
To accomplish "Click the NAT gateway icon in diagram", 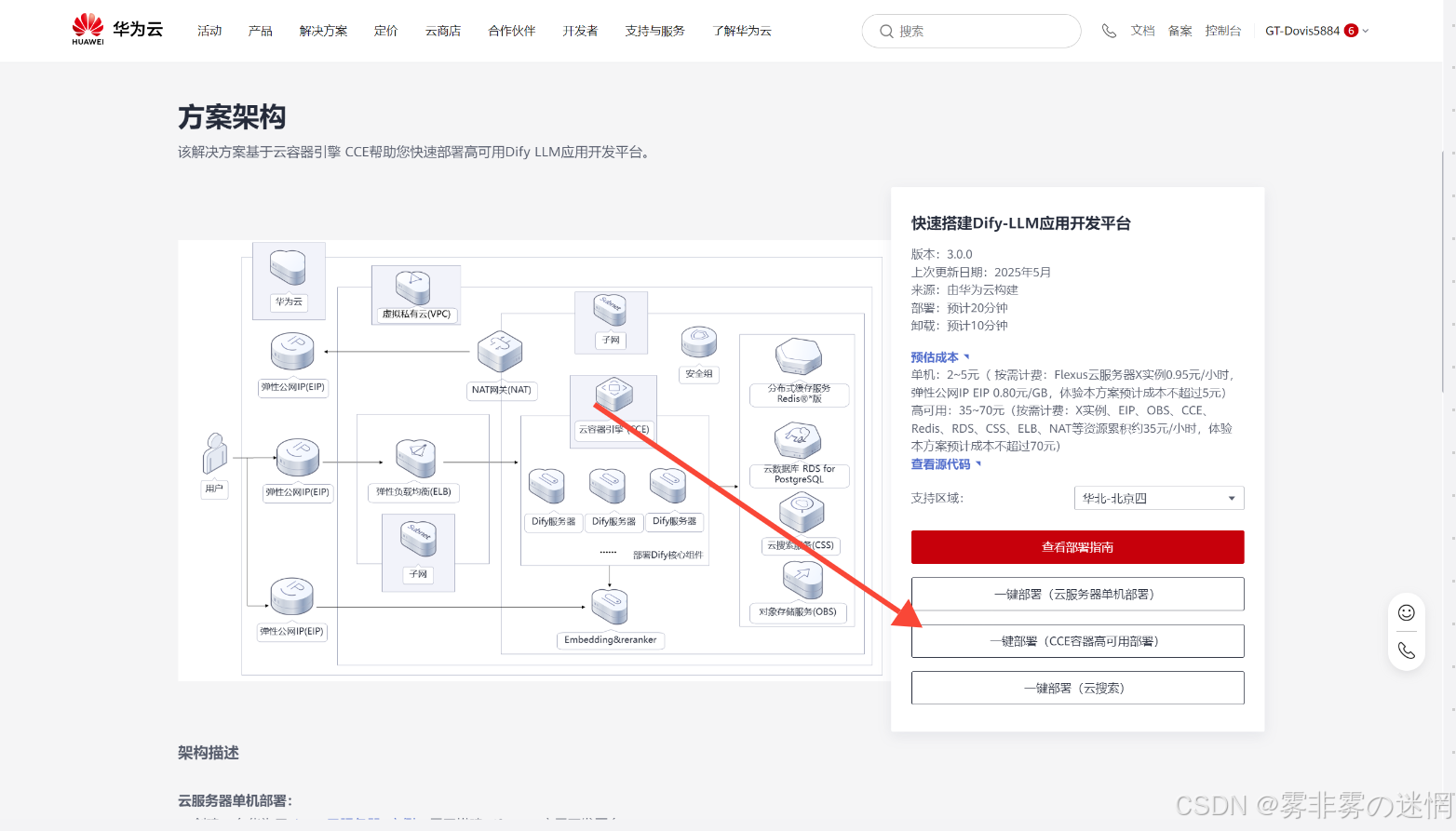I will click(x=500, y=354).
